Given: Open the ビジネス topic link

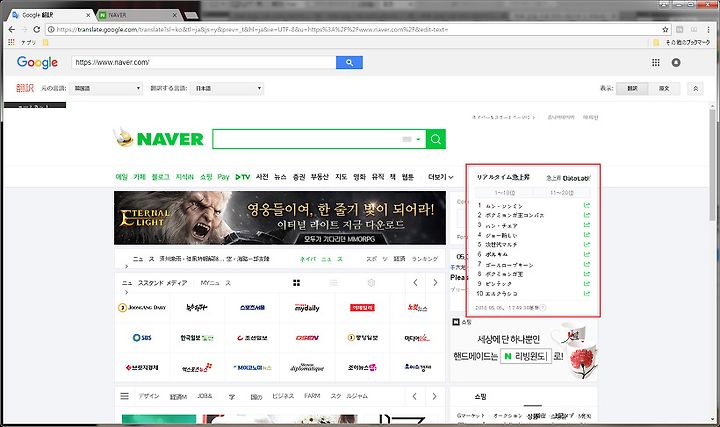Looking at the screenshot, I should pos(283,396).
